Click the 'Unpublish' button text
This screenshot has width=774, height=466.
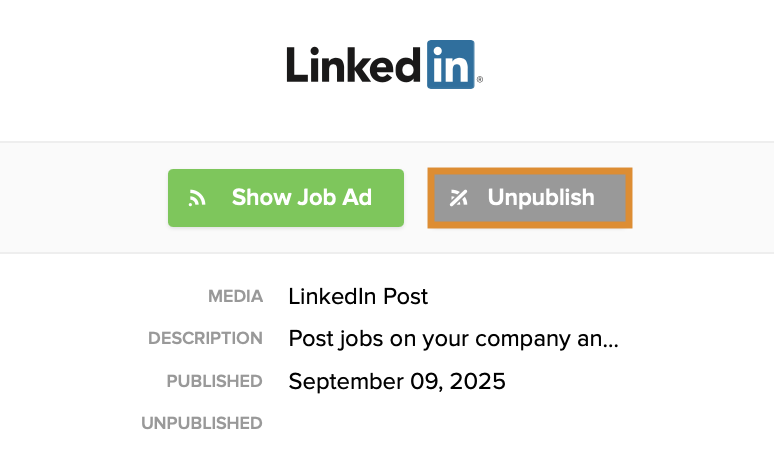[541, 198]
